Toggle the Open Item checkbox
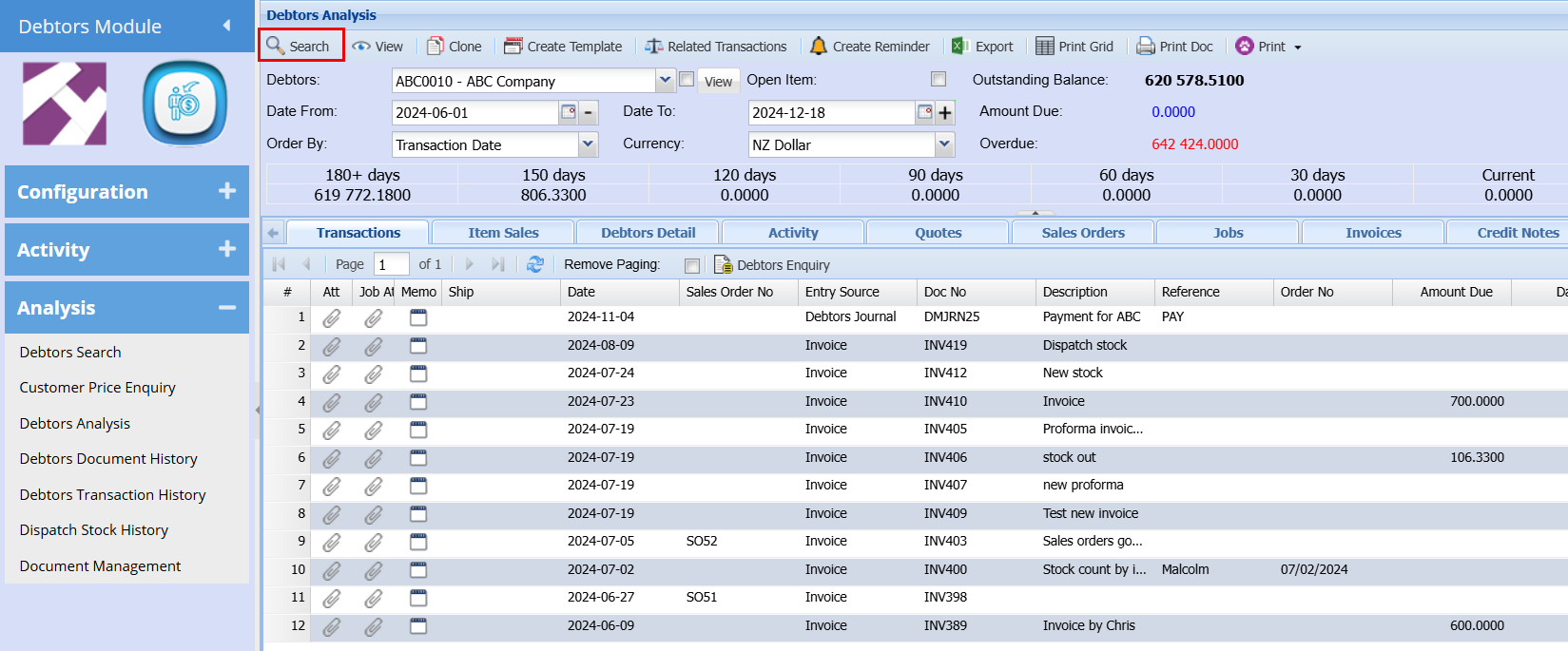 coord(939,80)
